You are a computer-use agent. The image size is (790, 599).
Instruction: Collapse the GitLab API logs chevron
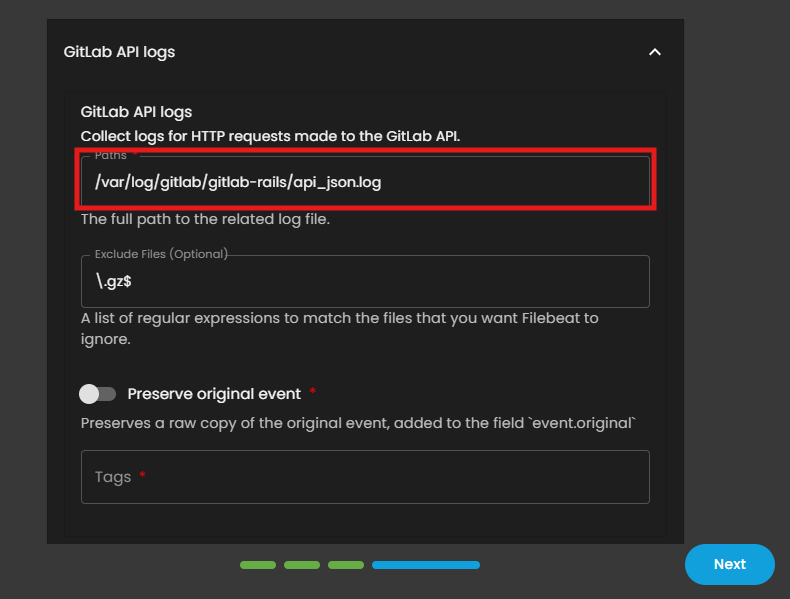[x=655, y=52]
